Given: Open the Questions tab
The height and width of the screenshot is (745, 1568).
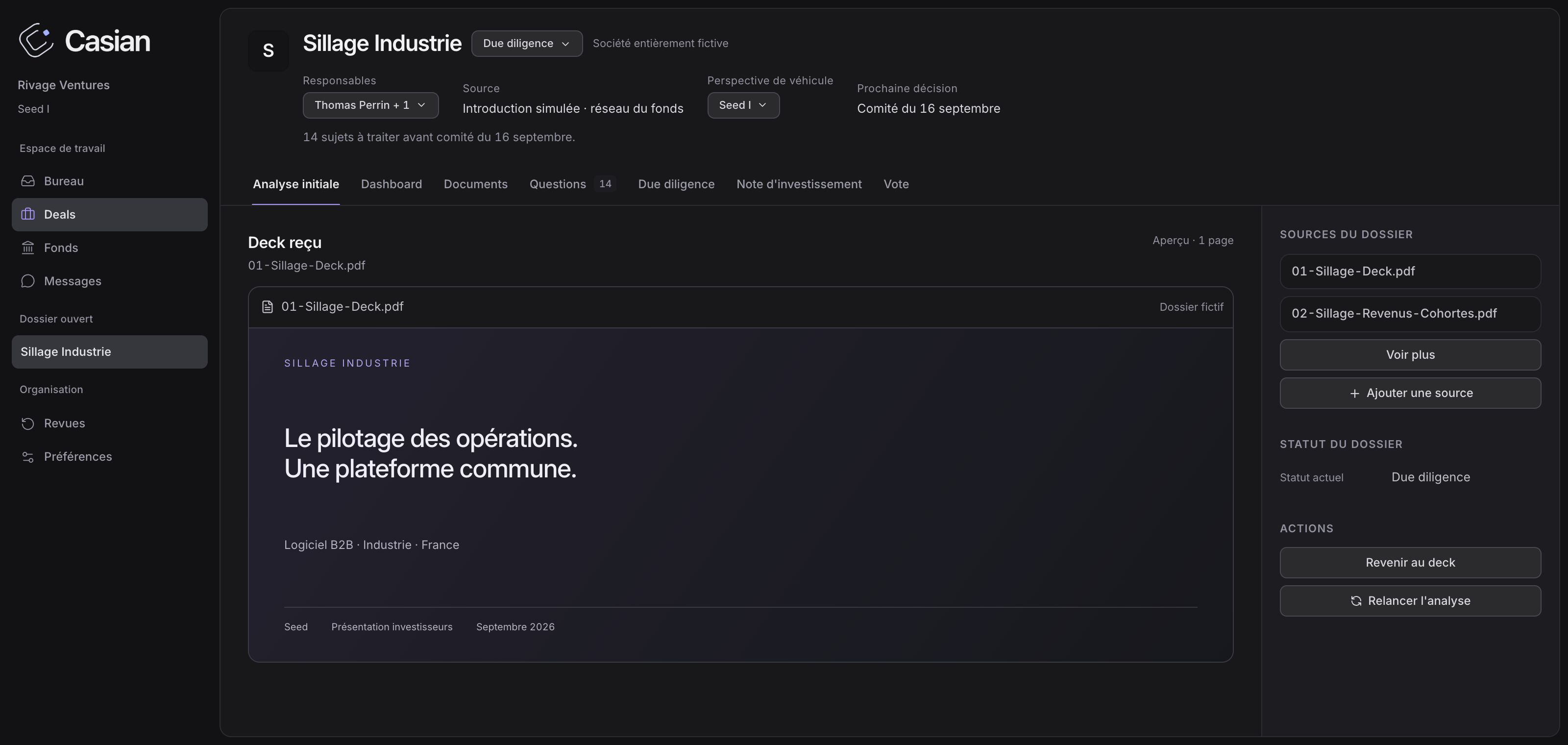Looking at the screenshot, I should pyautogui.click(x=572, y=184).
